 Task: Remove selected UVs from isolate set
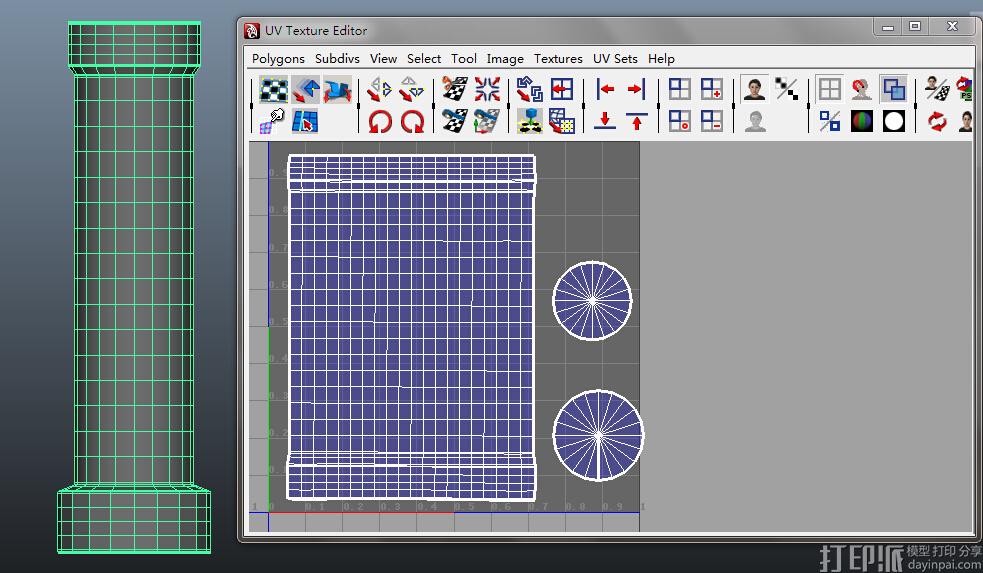712,121
